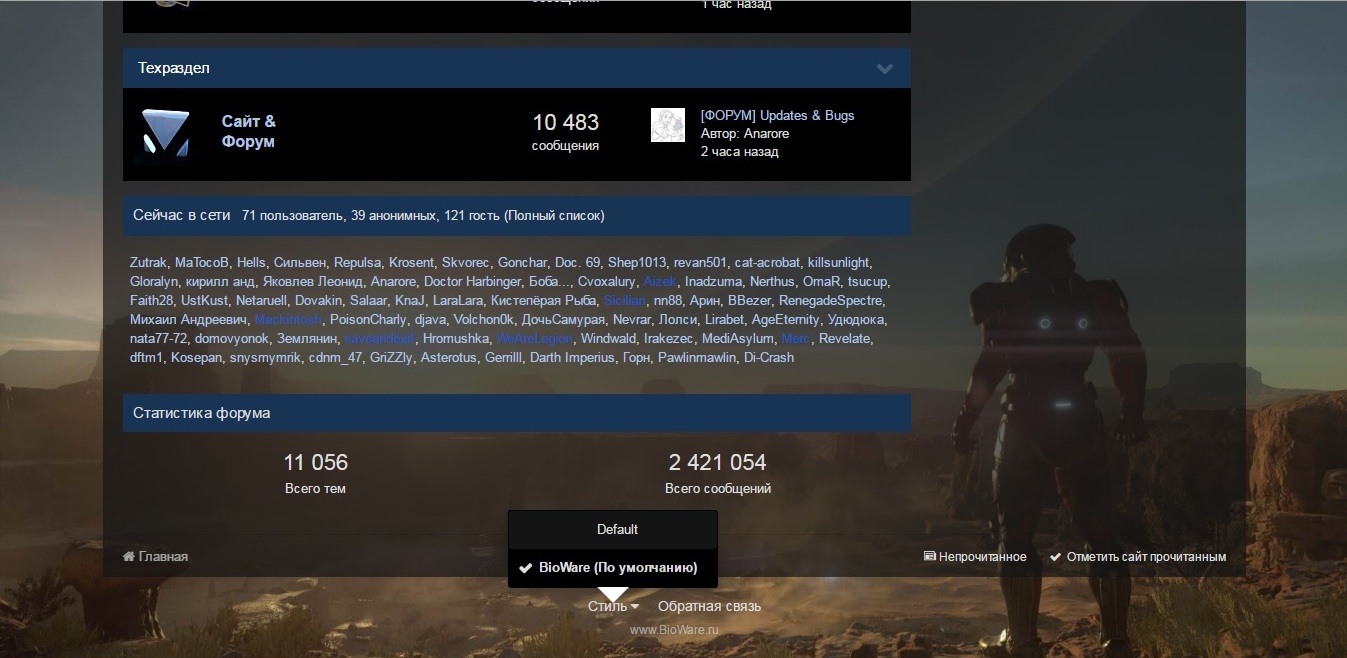The image size is (1347, 658).
Task: Click the Непрочитанное newspaper icon
Action: pyautogui.click(x=930, y=557)
